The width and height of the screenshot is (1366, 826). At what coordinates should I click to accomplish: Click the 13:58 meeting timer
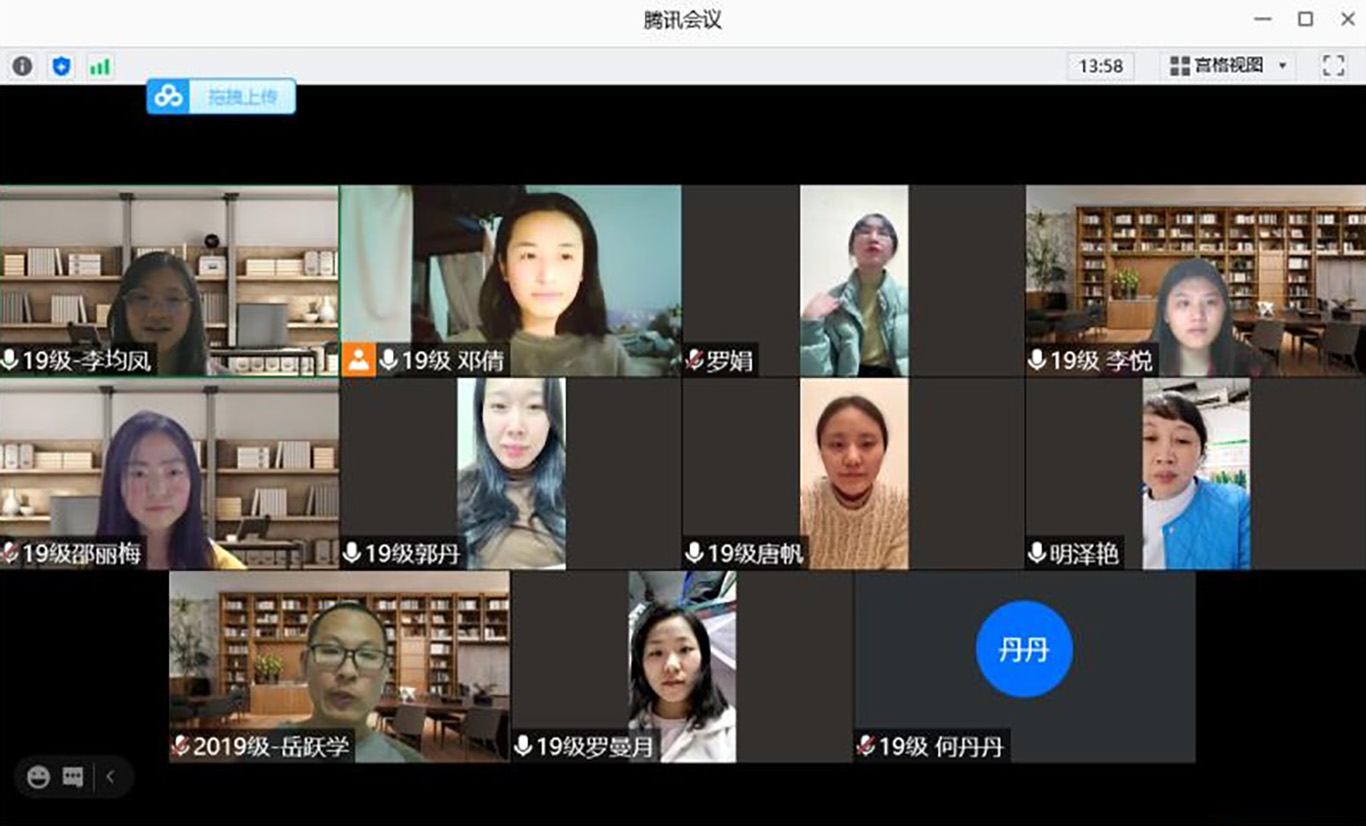tap(1100, 66)
